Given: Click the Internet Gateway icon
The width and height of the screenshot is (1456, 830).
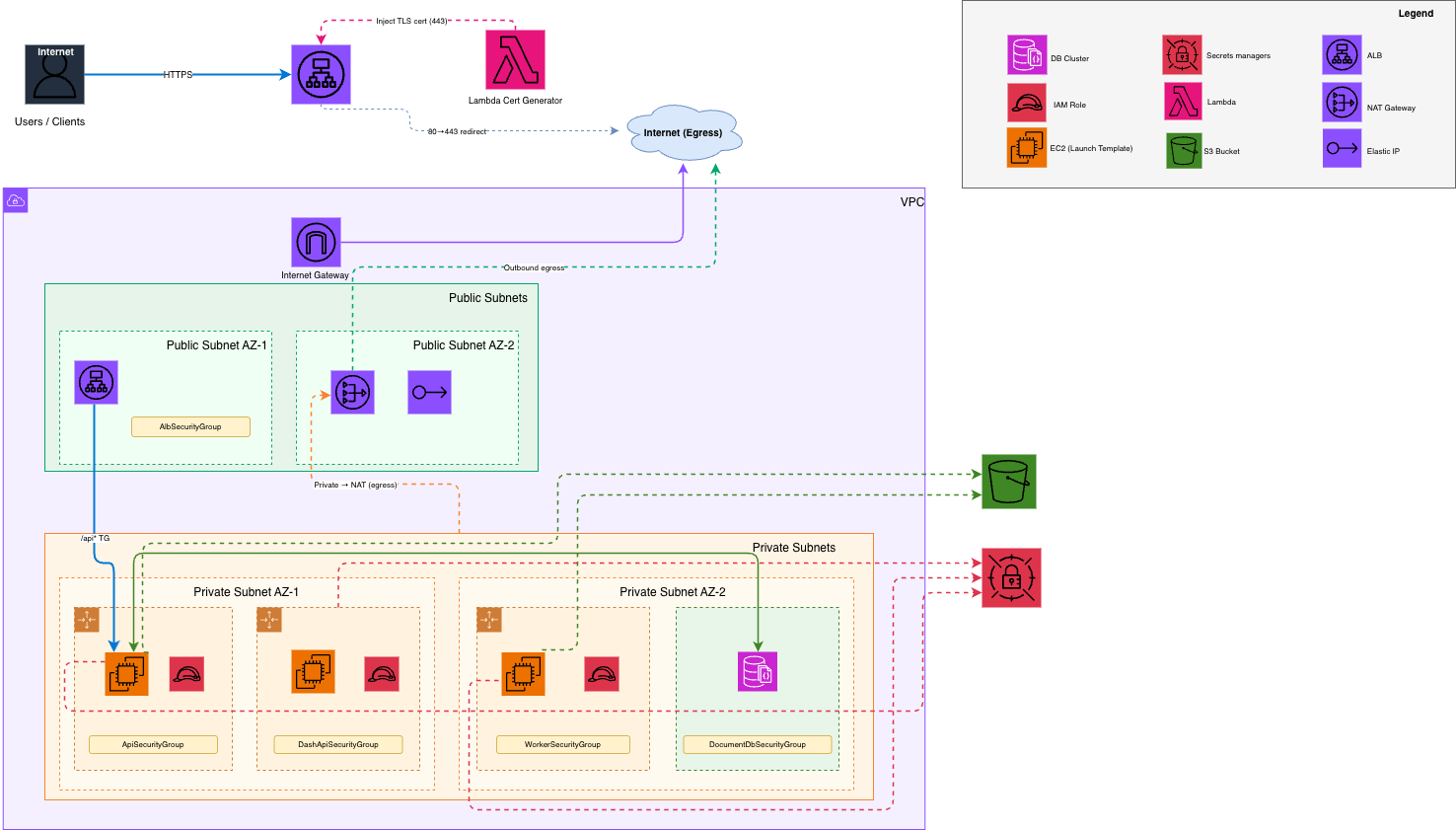Looking at the screenshot, I should tap(316, 242).
